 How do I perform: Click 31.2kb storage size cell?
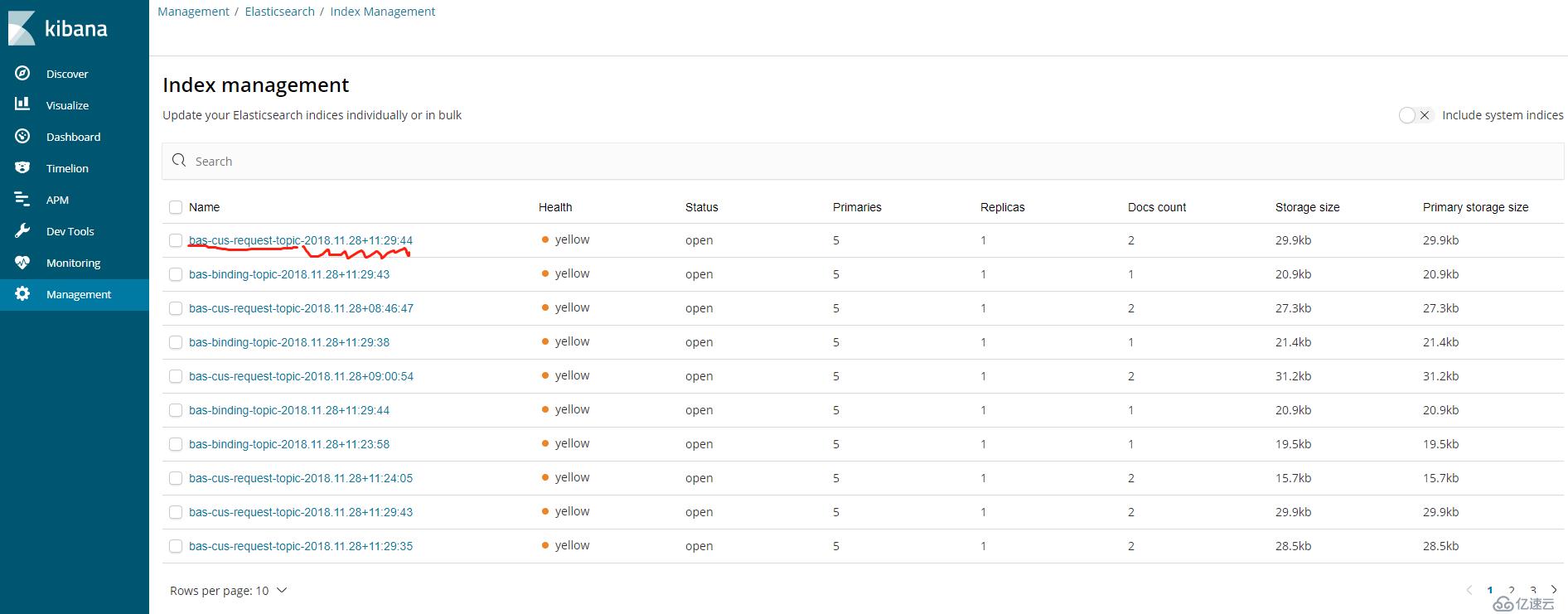pos(1293,376)
